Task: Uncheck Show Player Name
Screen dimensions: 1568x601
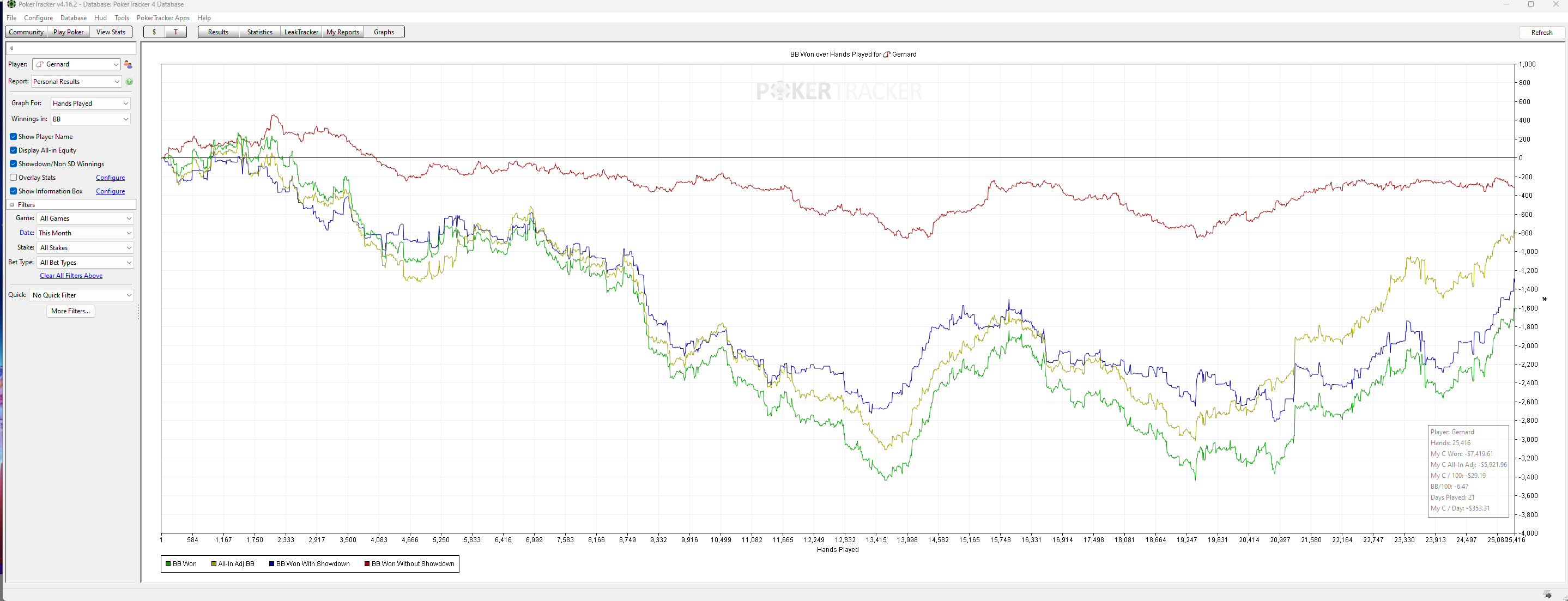Action: 14,137
